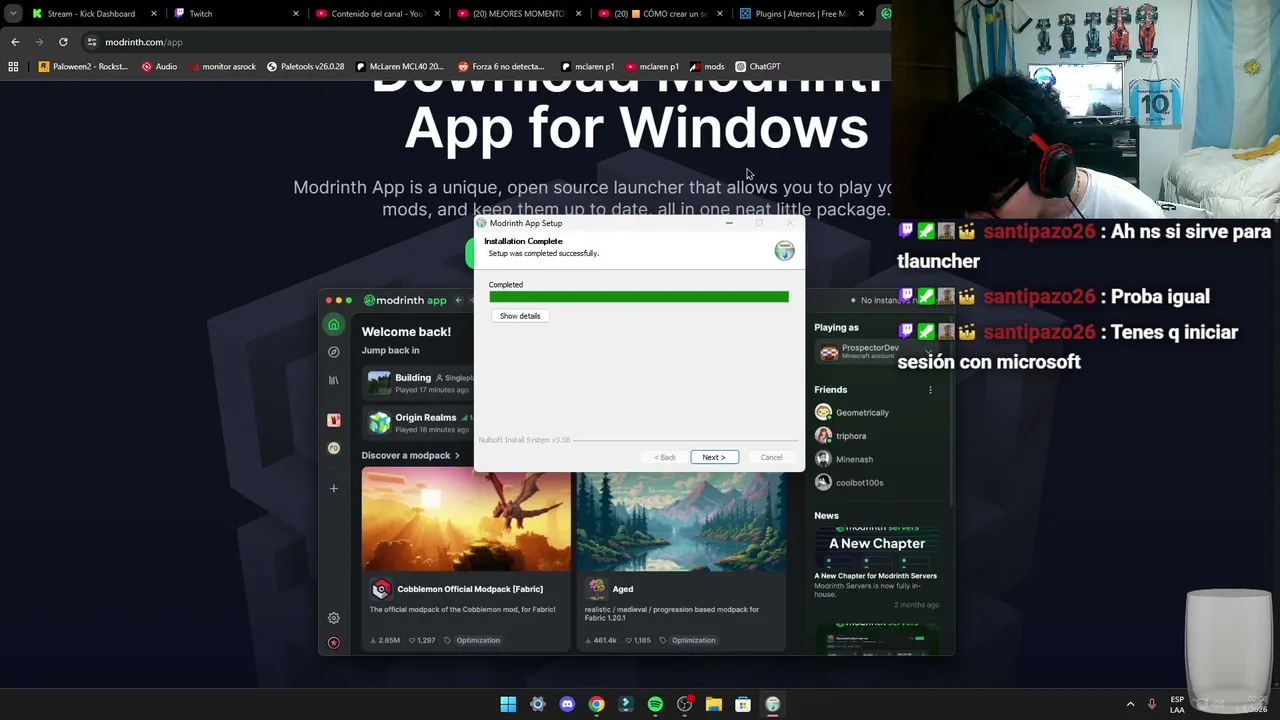1280x720 pixels.
Task: Switch to the Plugins | Aternos tab
Action: coord(802,14)
